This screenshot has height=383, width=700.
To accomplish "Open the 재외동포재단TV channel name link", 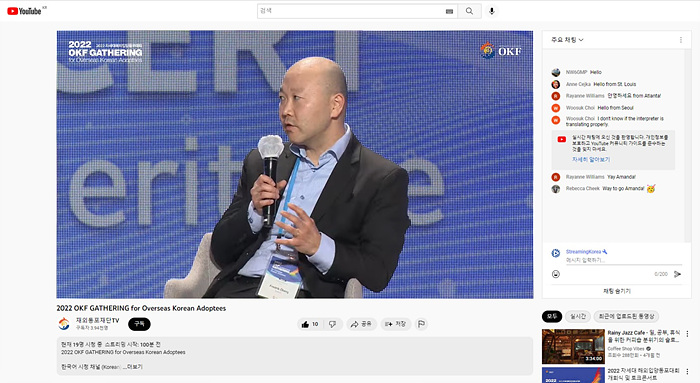I will pyautogui.click(x=97, y=321).
